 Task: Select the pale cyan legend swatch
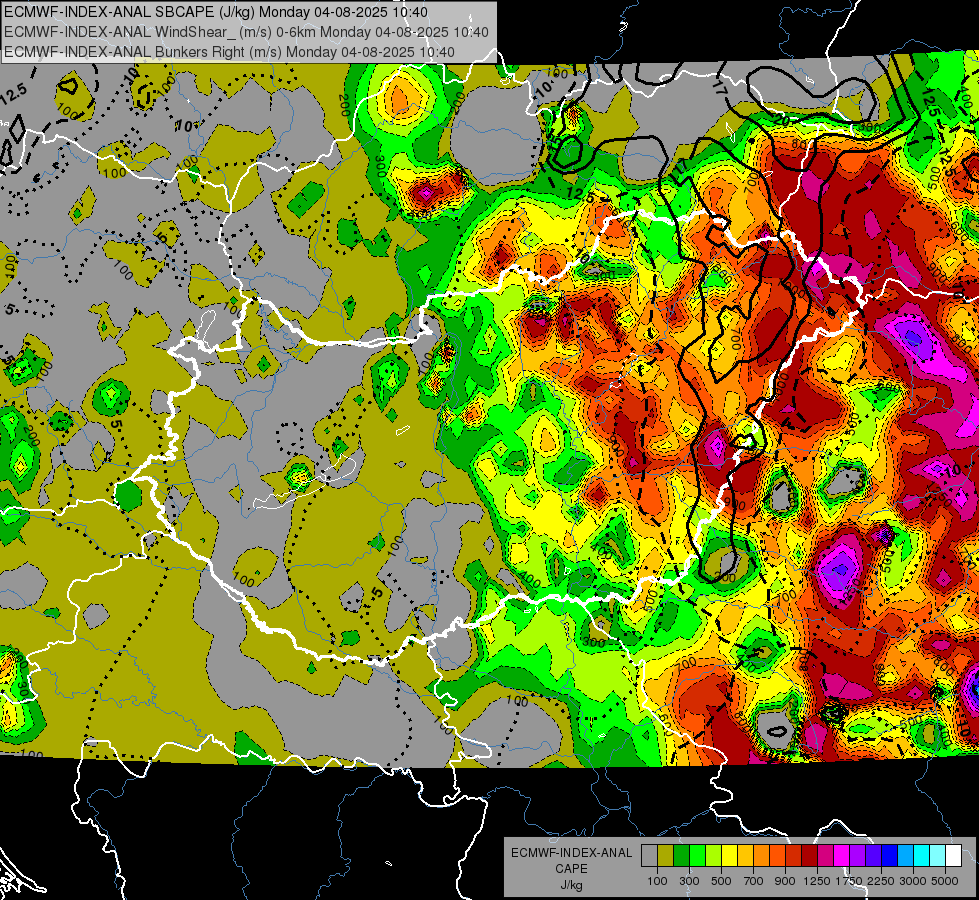[x=938, y=855]
